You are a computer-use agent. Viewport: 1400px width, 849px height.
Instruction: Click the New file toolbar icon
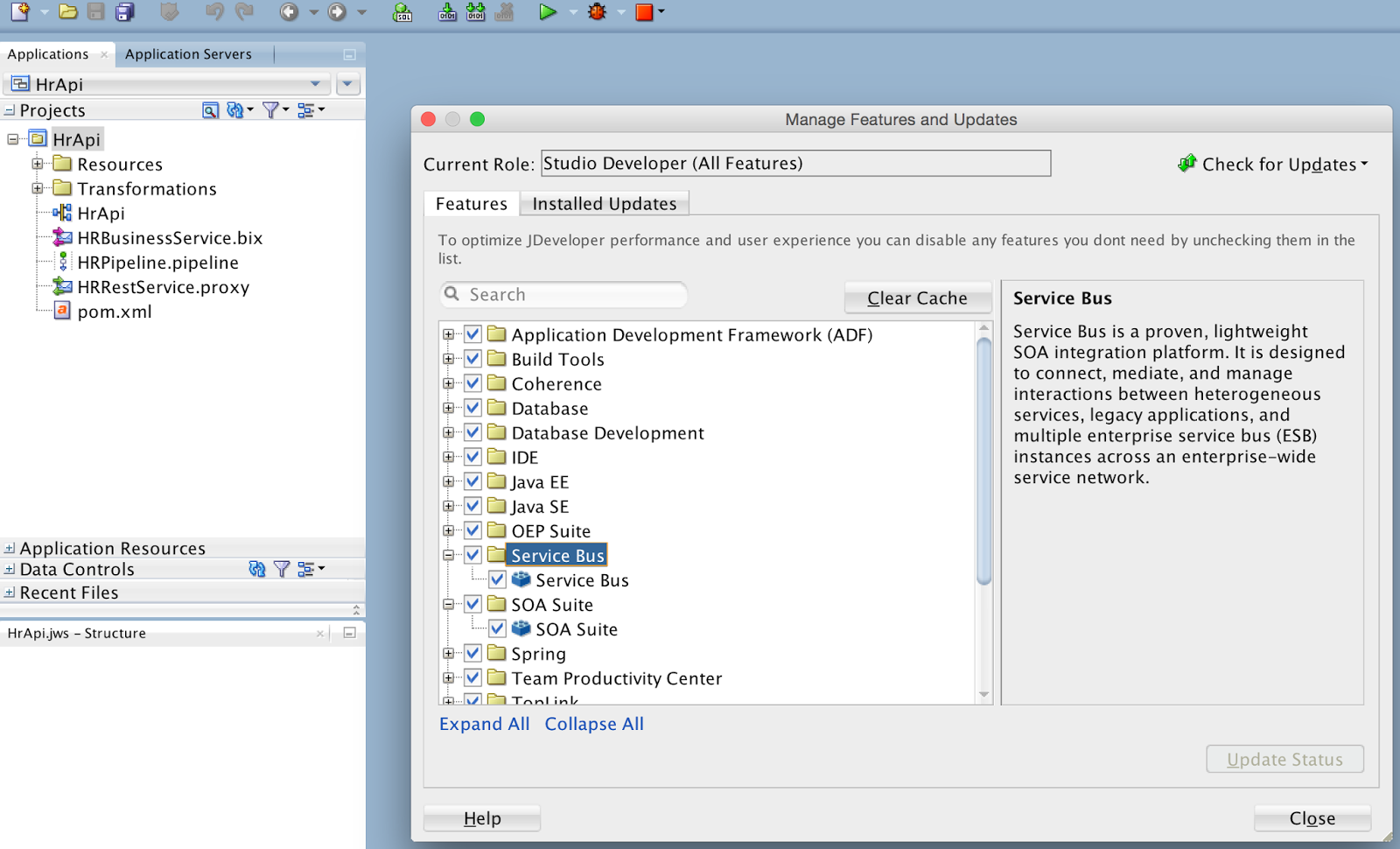pos(19,11)
